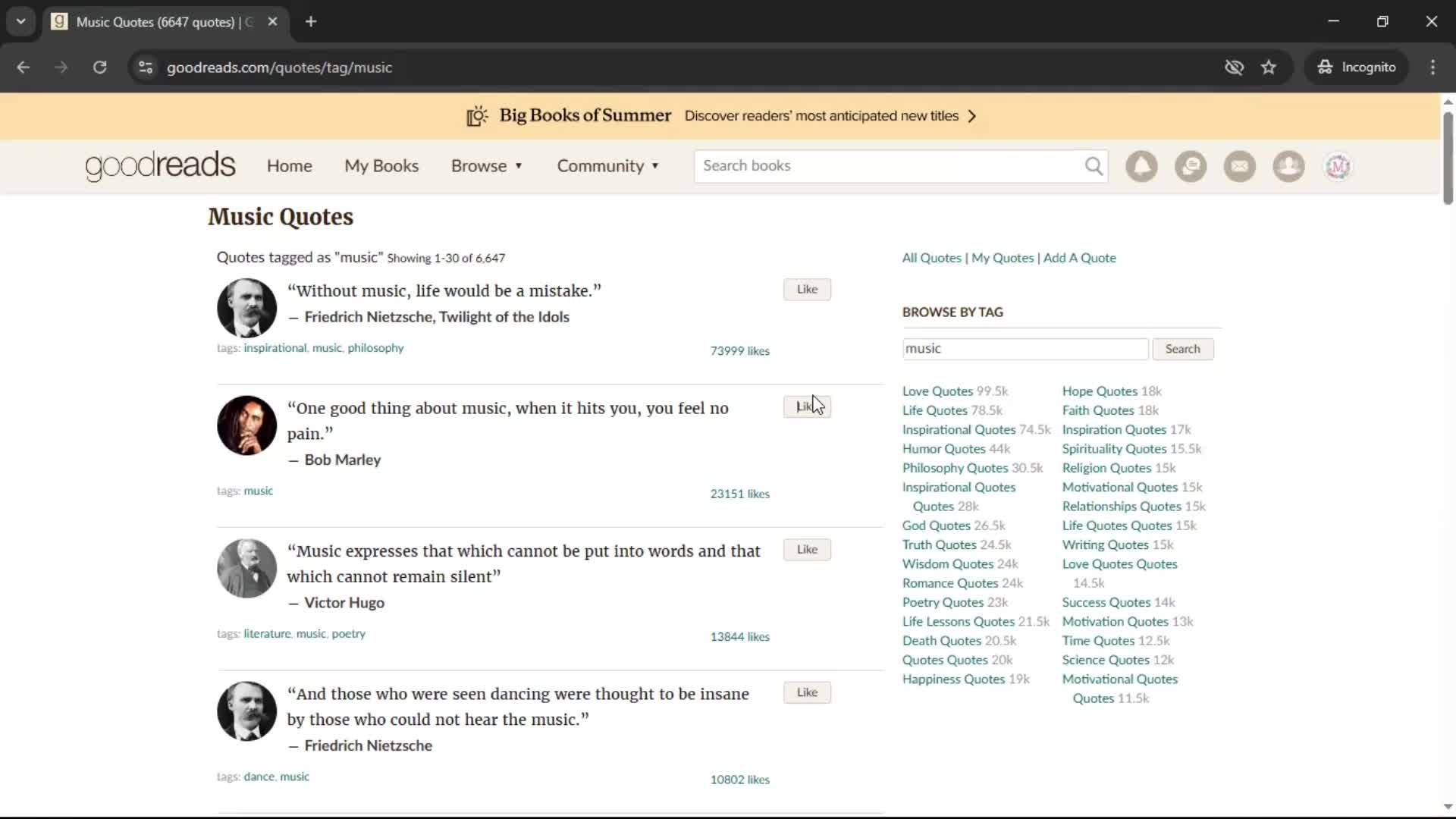Open the 10802 likes link
This screenshot has width=1456, height=819.
[739, 780]
